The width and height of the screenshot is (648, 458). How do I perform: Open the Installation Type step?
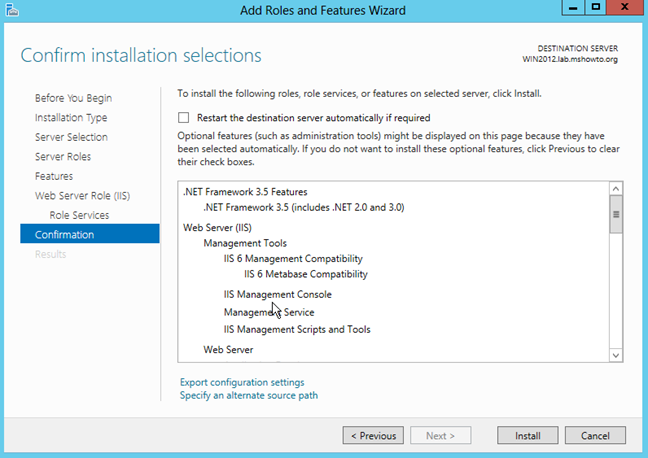pos(71,118)
